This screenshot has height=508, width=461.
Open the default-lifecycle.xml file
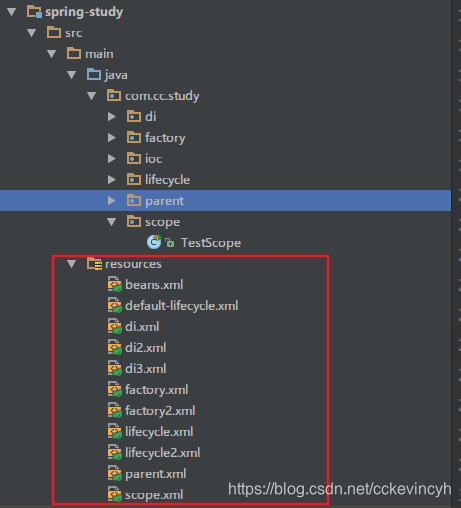182,306
